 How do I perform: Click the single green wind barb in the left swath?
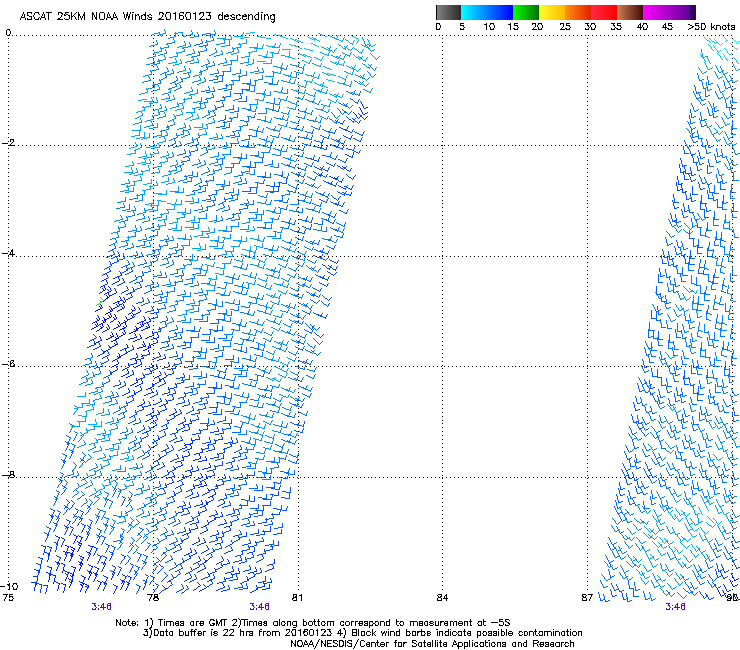[100, 302]
